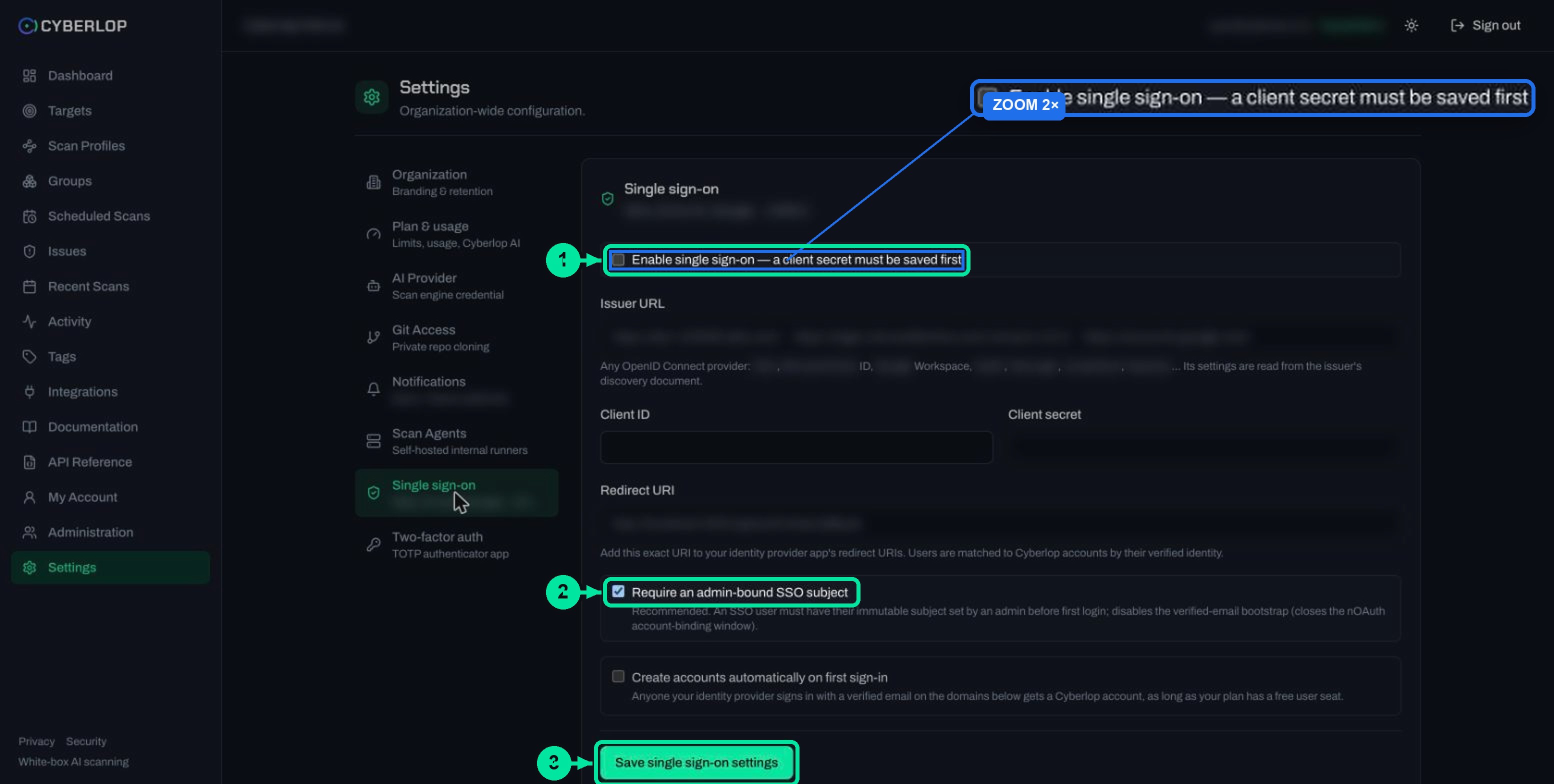Click the Sign out button
The image size is (1554, 784).
click(x=1485, y=25)
